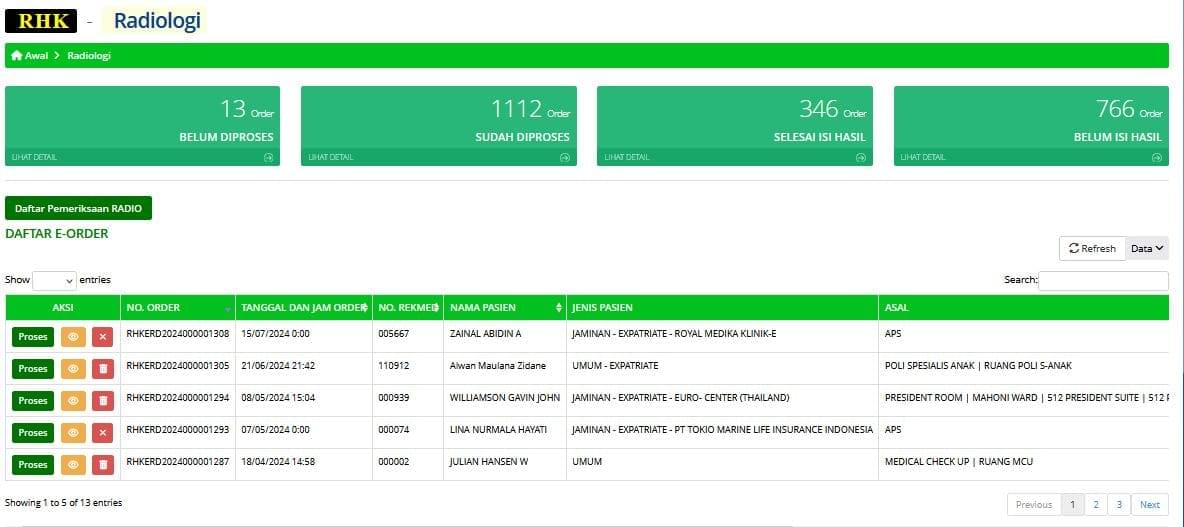Viewport: 1184px width, 527px height.
Task: Click arrow icon on Belum Diproses card
Action: pyautogui.click(x=269, y=158)
